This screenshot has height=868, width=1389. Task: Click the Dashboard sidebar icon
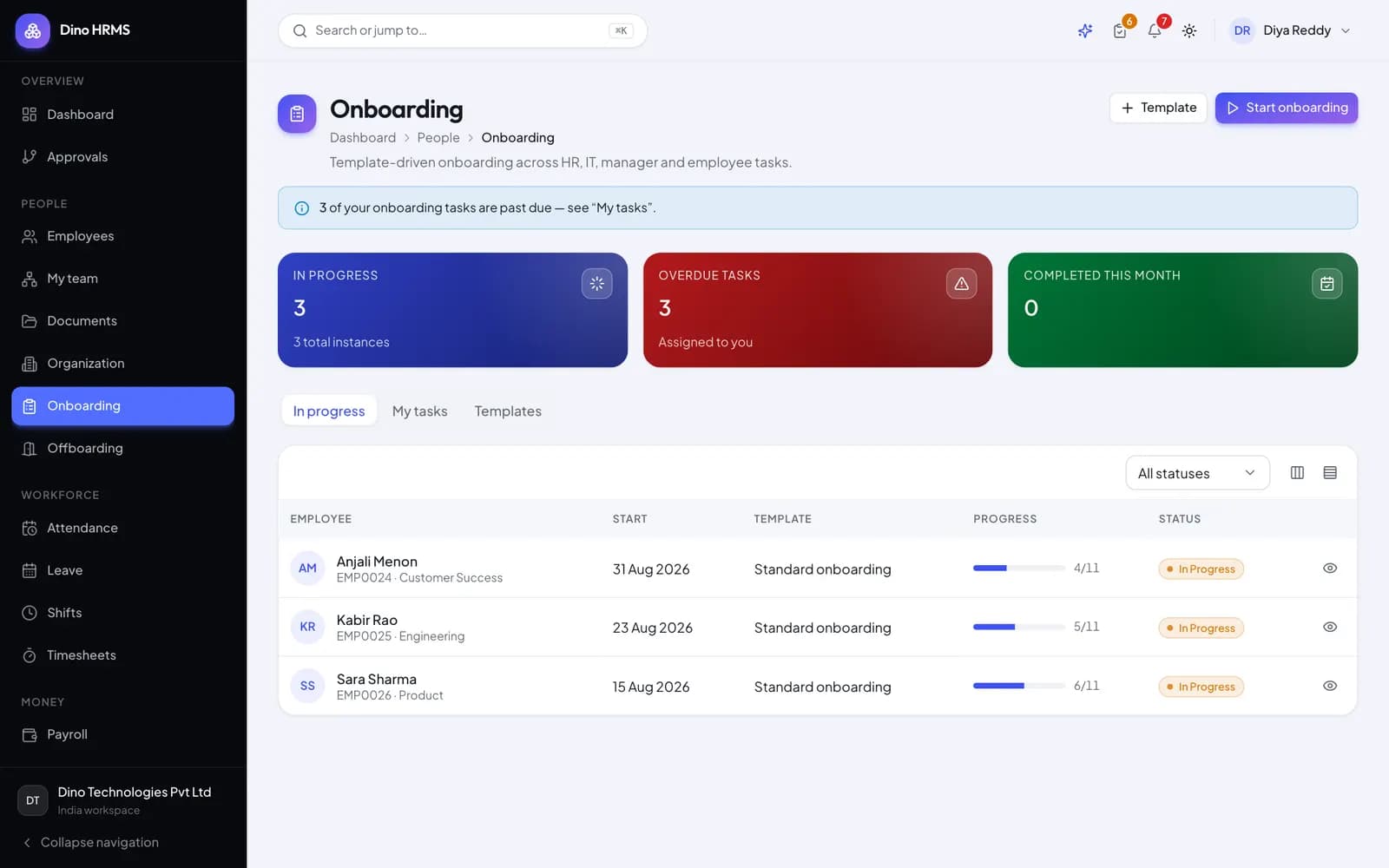pyautogui.click(x=30, y=115)
